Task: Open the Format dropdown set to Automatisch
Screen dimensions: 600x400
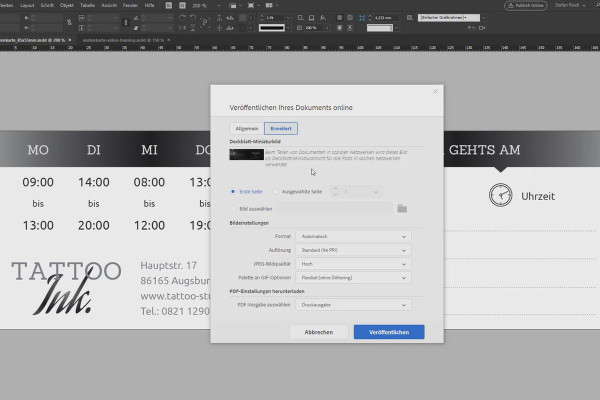Action: [x=354, y=237]
